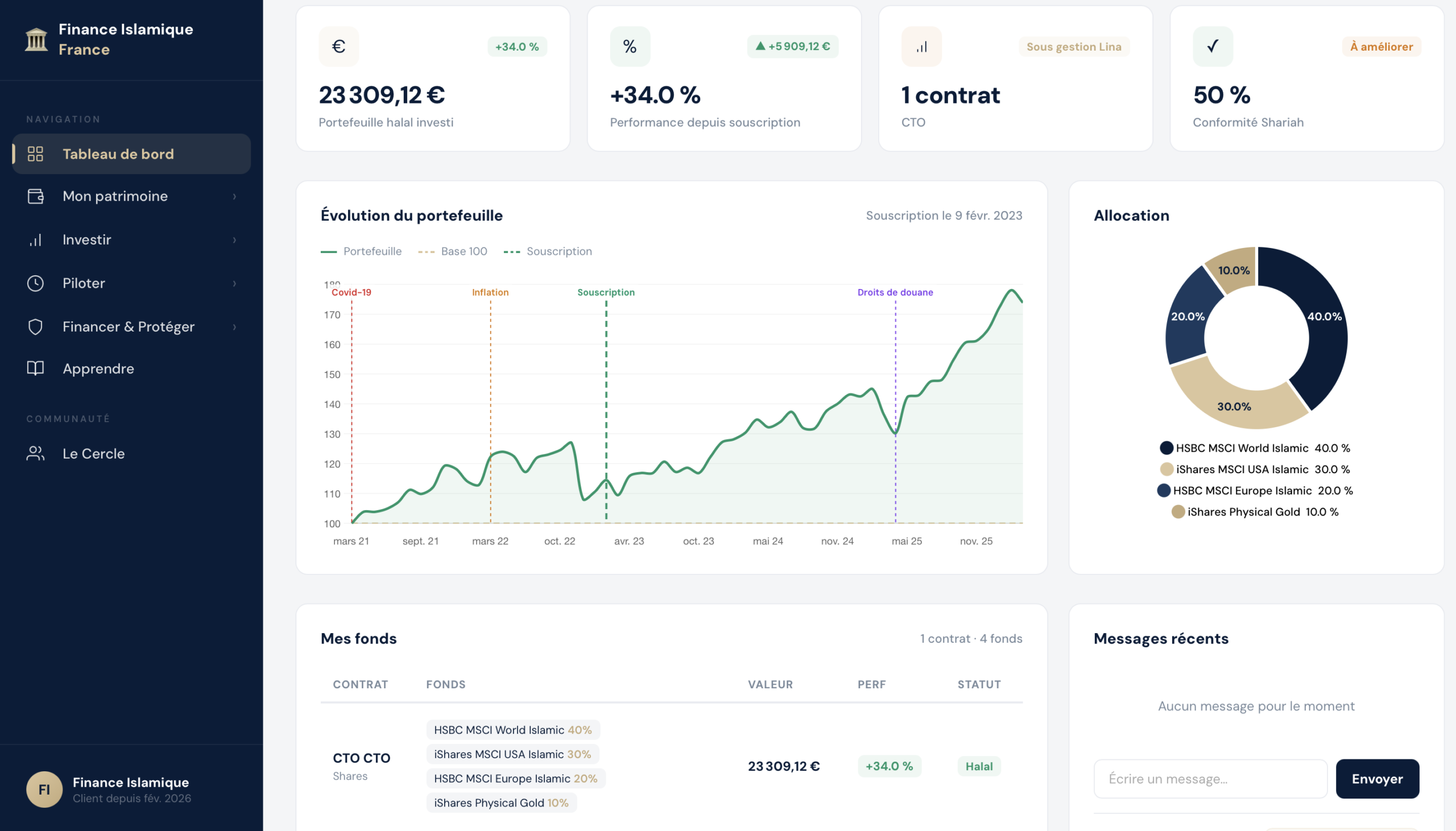Click the Mon patrimoine wallet icon
Screen dimensions: 1456x831
(35, 196)
